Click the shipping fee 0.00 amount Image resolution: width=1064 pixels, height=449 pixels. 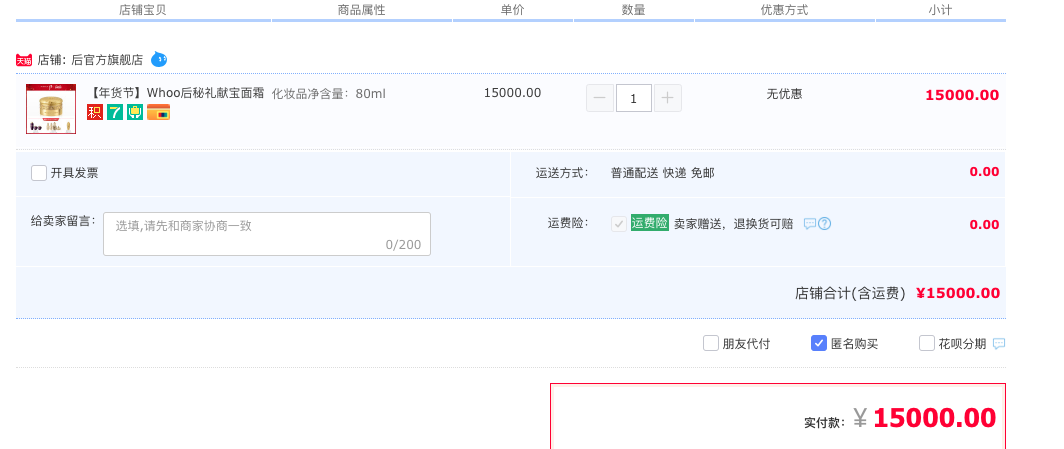pyautogui.click(x=984, y=172)
